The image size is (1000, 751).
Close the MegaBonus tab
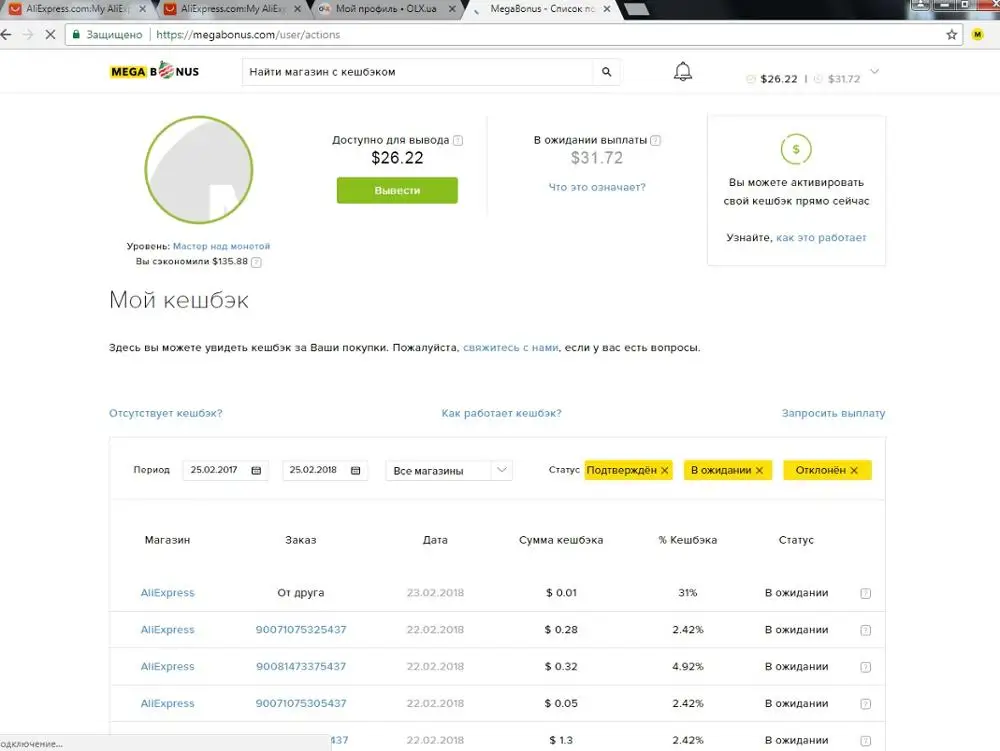(607, 9)
